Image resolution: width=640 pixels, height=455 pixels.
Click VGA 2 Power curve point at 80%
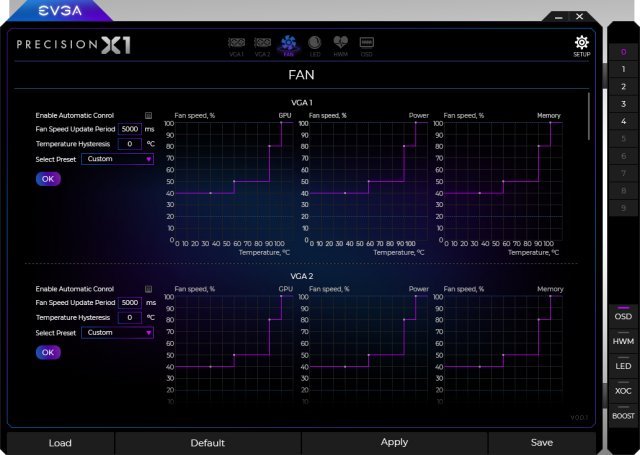404,320
